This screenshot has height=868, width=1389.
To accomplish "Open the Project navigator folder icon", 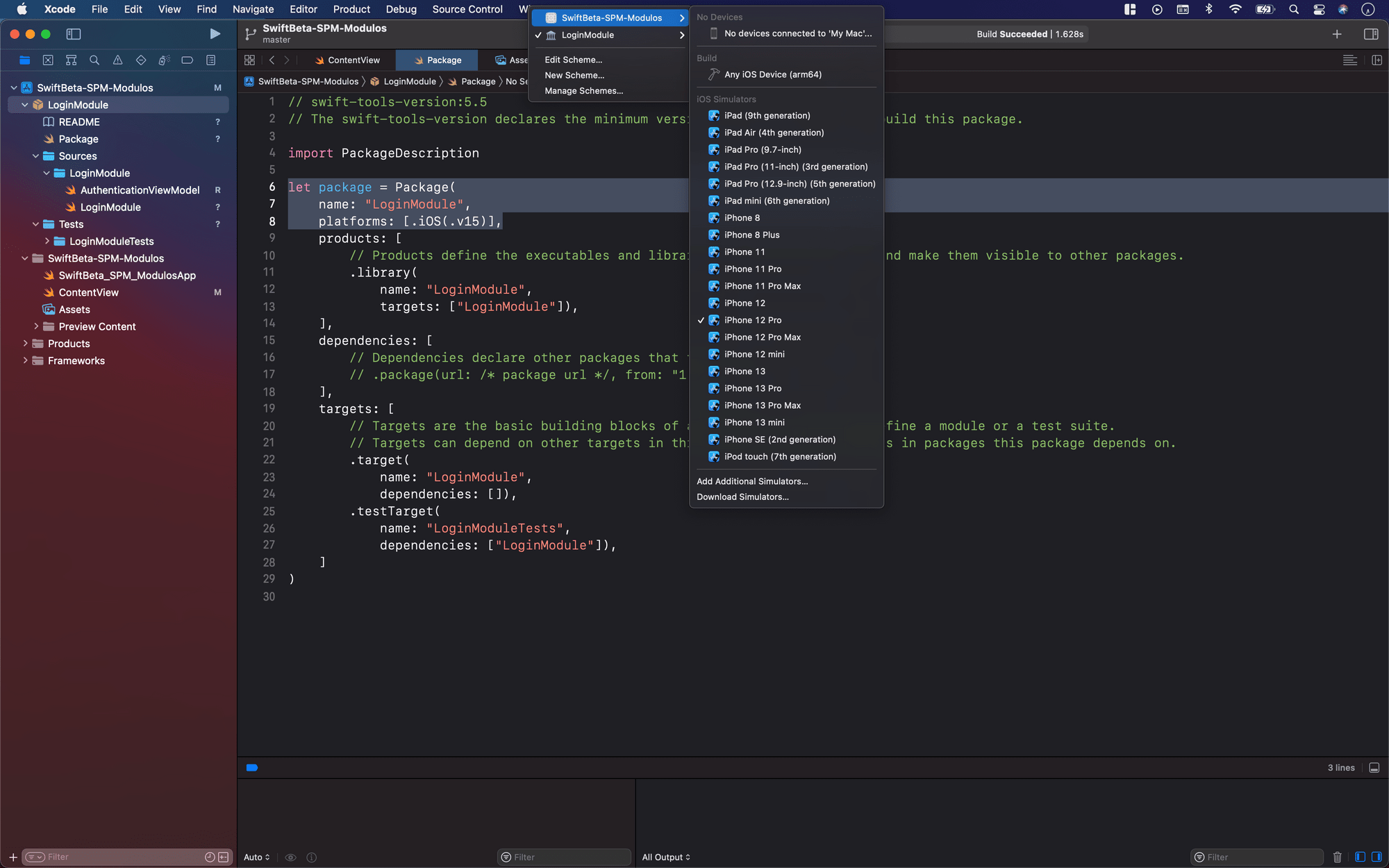I will (25, 60).
